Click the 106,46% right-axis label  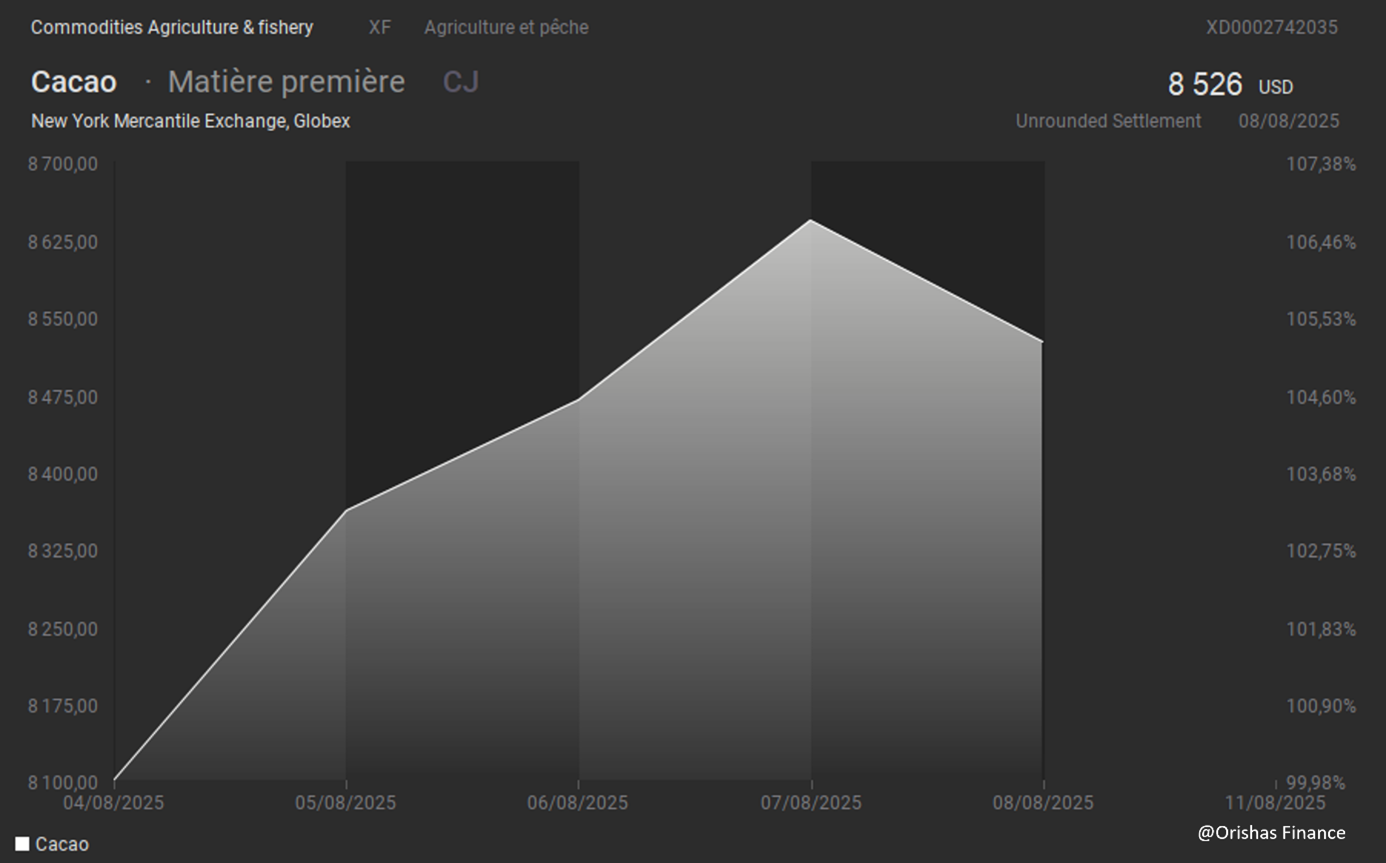[1321, 242]
